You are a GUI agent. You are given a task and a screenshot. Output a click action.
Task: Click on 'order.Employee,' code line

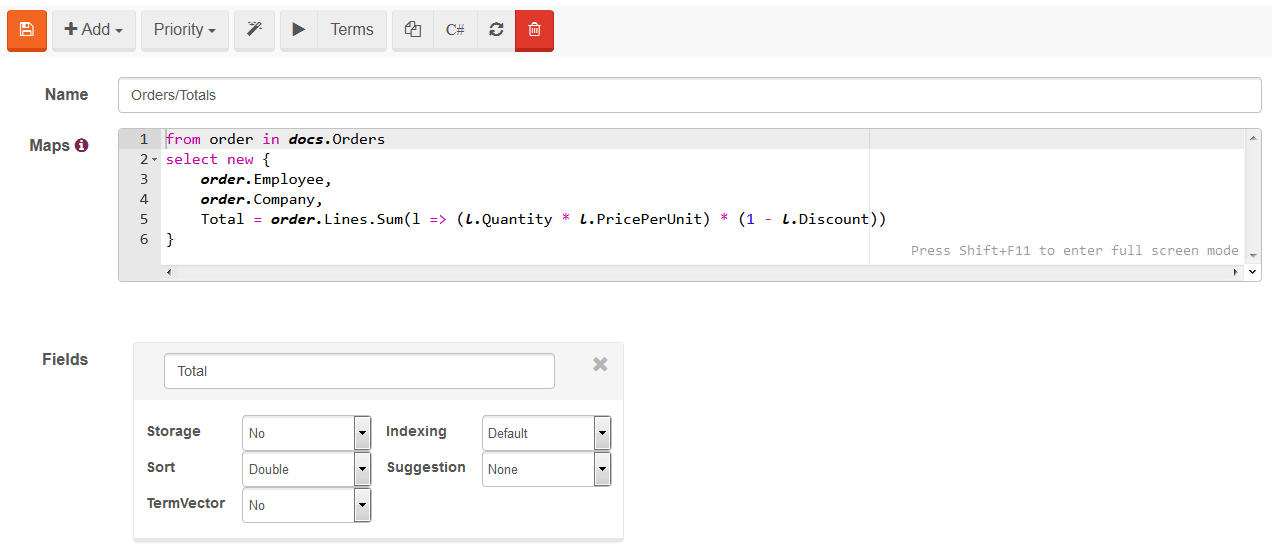tap(265, 179)
